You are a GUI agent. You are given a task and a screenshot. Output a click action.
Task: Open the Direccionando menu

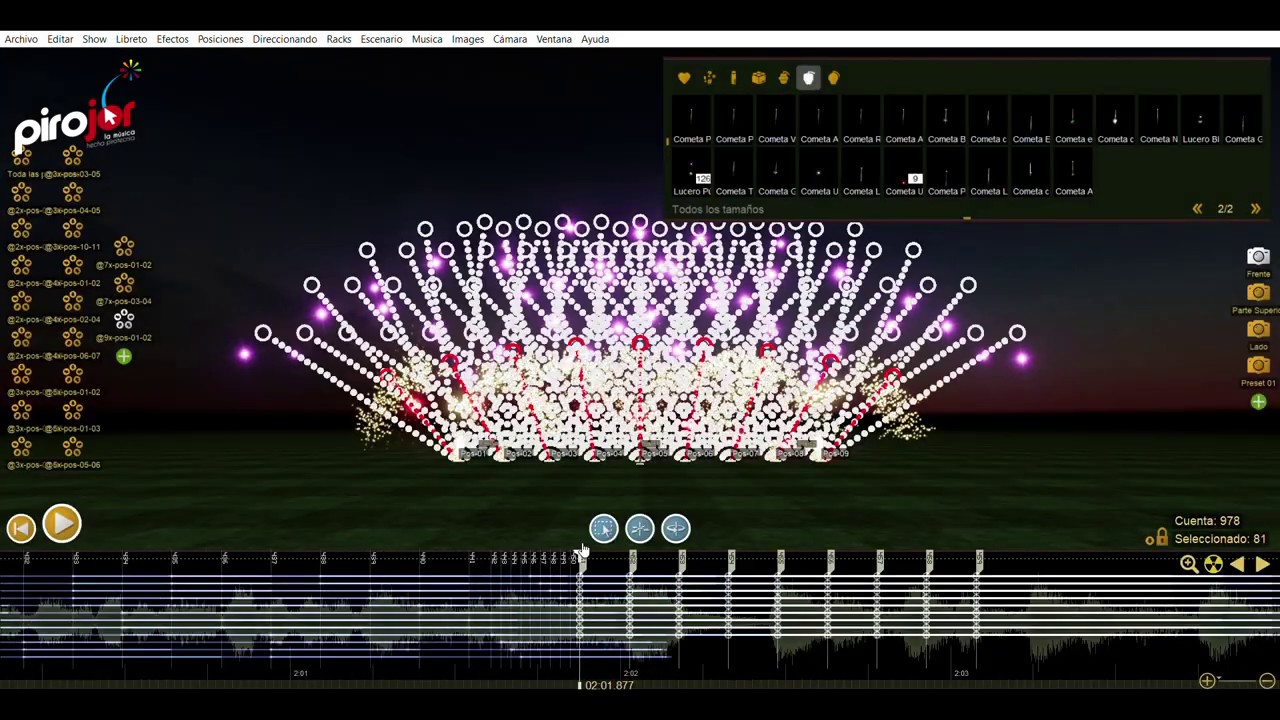pyautogui.click(x=284, y=39)
